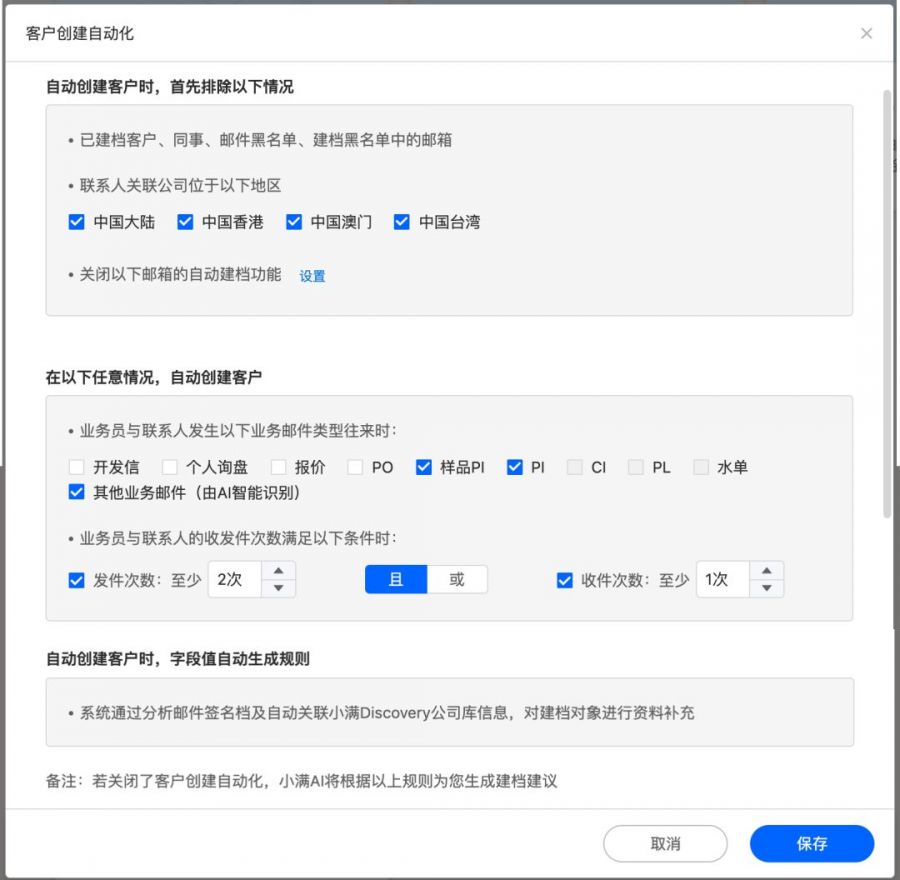The width and height of the screenshot is (900, 880).
Task: Click the disabled 水单 checkbox
Action: click(701, 467)
